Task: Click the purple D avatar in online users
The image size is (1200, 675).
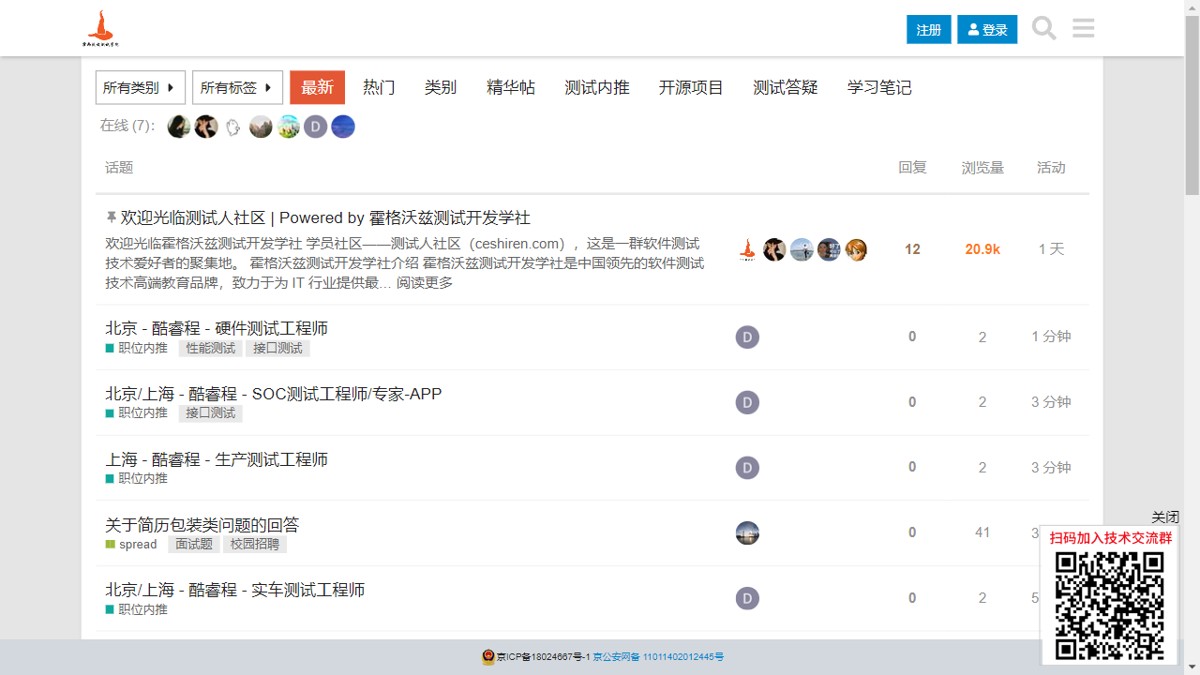Action: pos(316,127)
